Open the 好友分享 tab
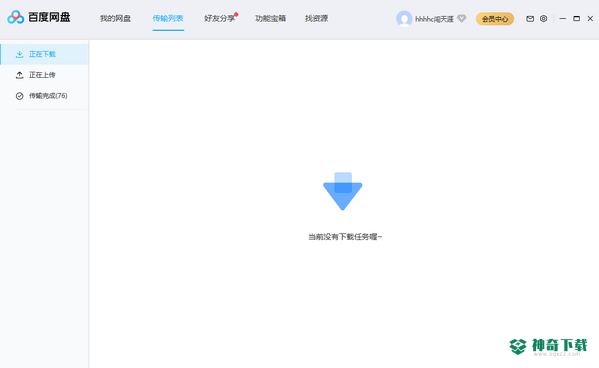 click(x=219, y=18)
